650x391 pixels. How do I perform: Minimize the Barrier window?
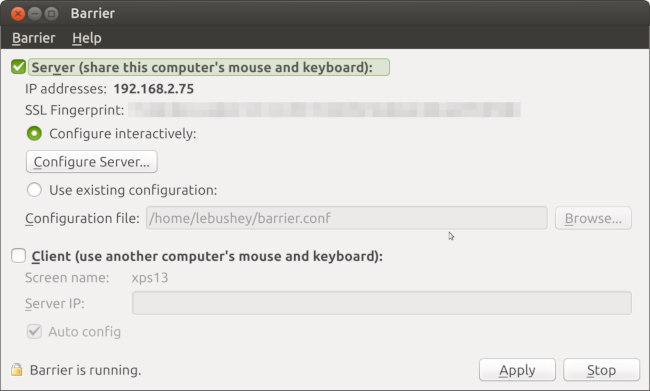click(35, 14)
